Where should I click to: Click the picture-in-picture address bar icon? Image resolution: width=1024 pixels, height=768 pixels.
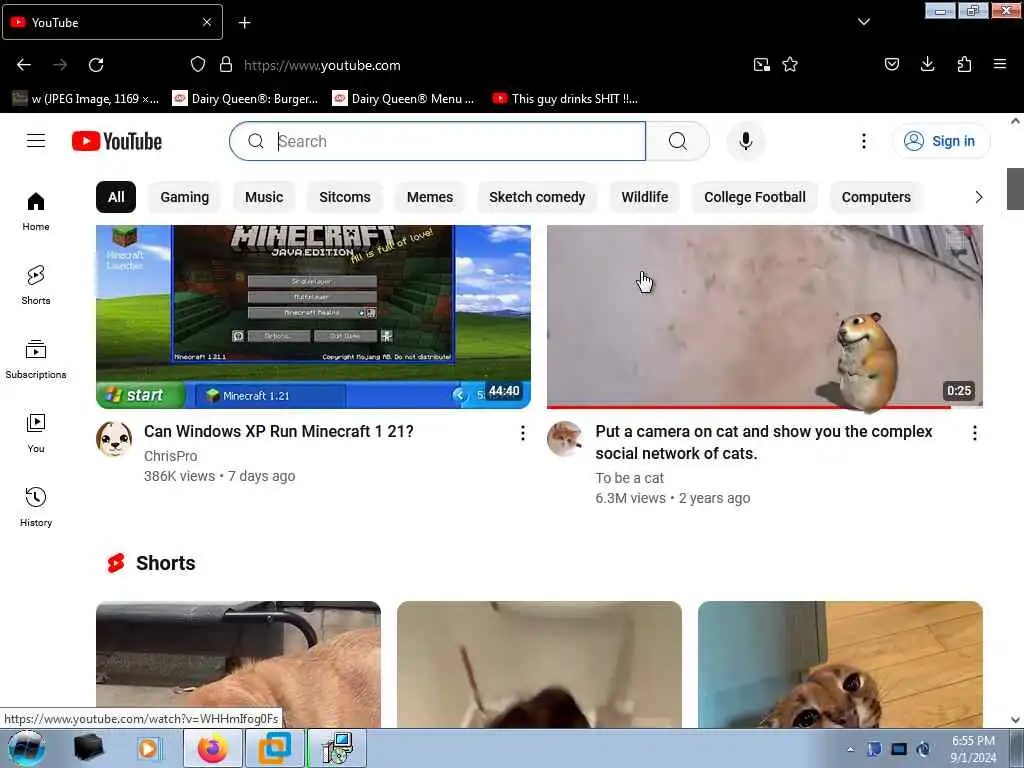pos(761,65)
